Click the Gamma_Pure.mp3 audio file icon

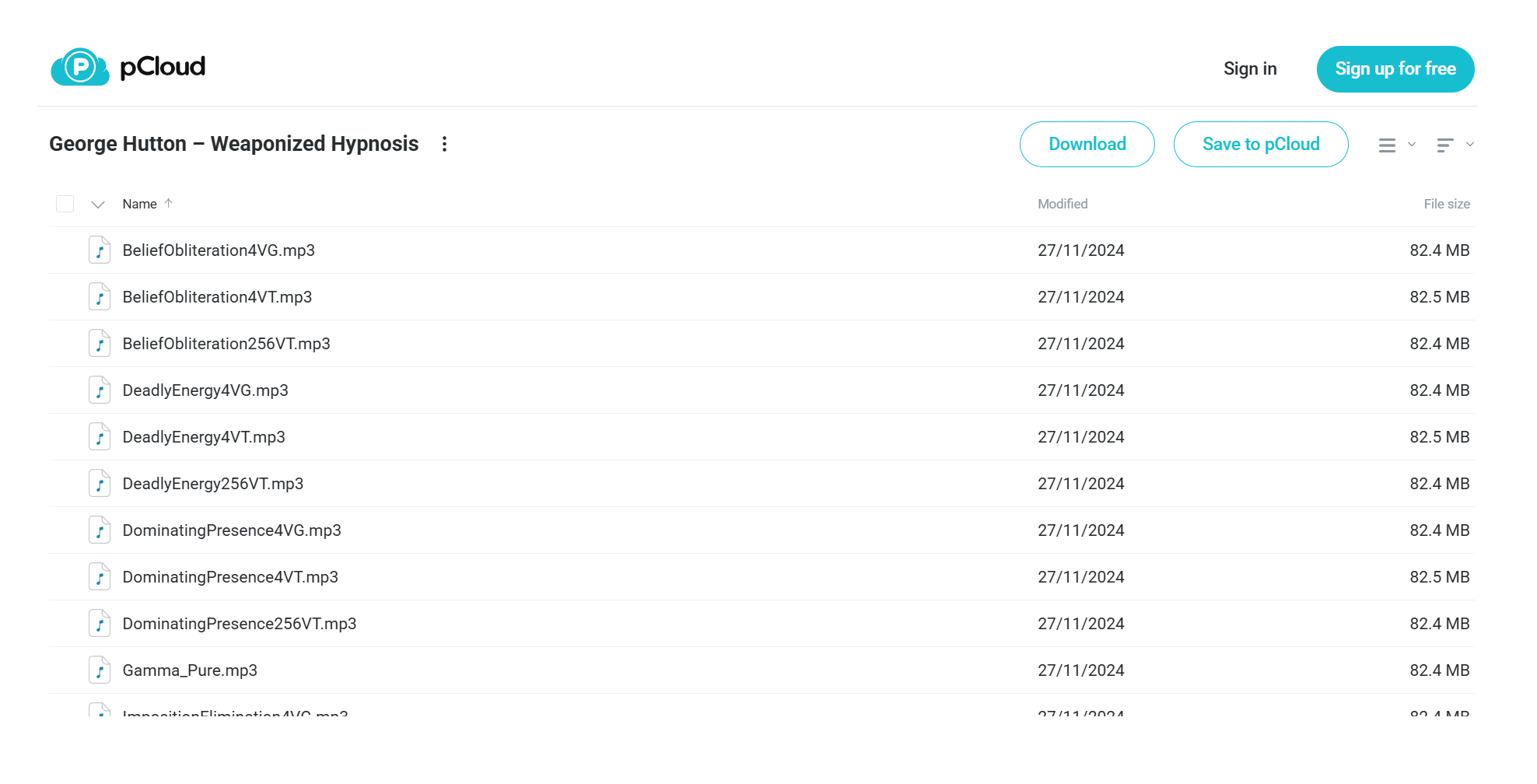tap(100, 670)
